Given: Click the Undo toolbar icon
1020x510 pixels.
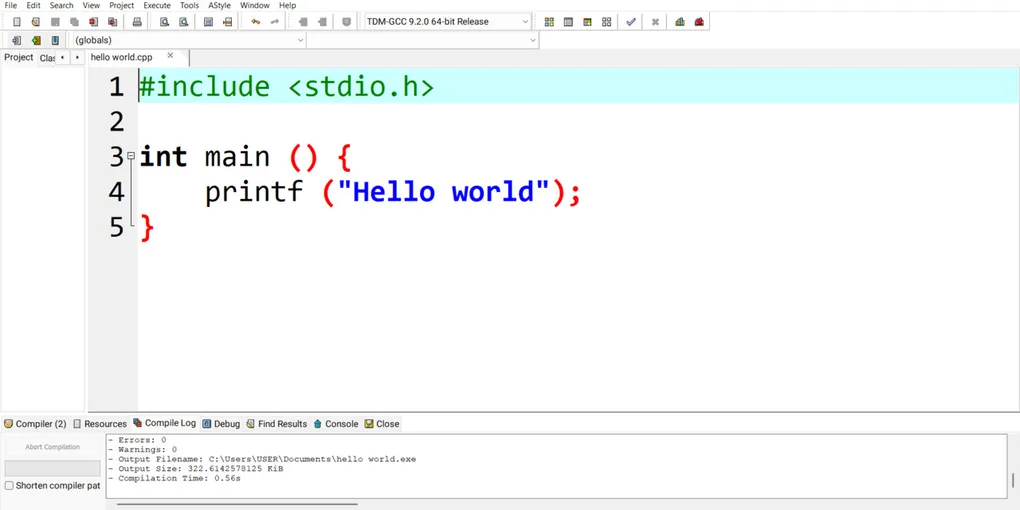Looking at the screenshot, I should [x=256, y=21].
